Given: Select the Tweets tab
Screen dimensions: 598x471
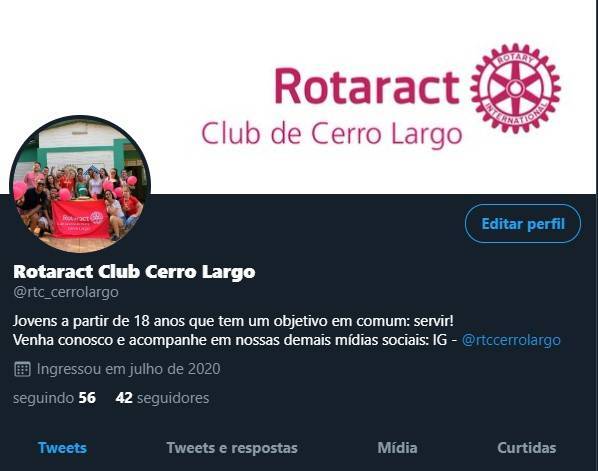Looking at the screenshot, I should point(62,448).
